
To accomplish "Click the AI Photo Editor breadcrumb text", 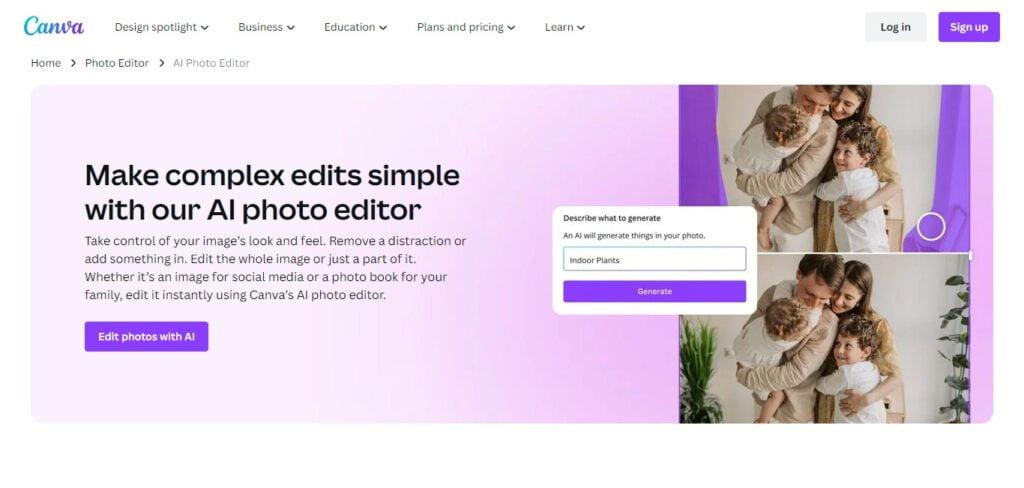I will coord(211,63).
